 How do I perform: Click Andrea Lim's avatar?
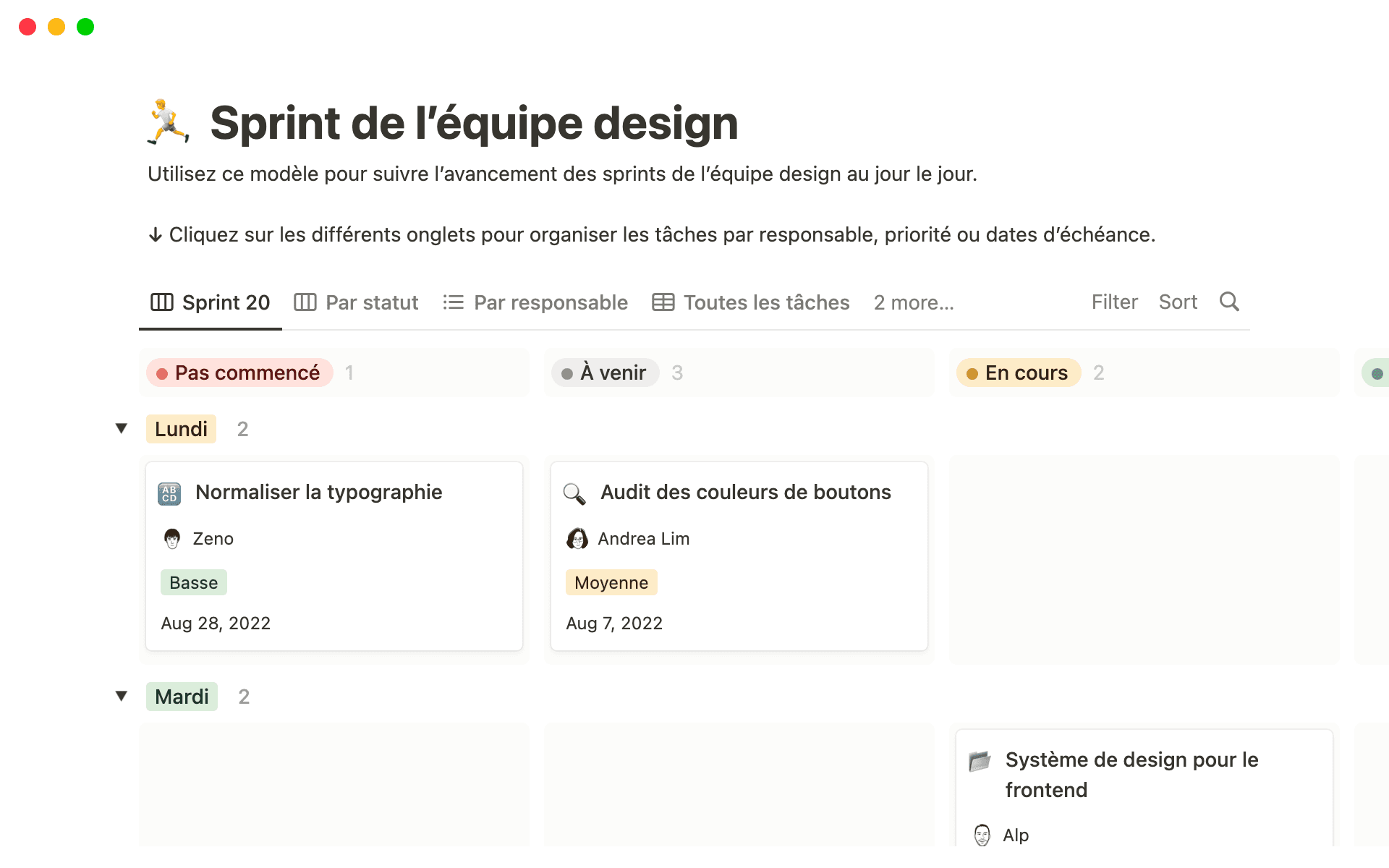coord(577,539)
